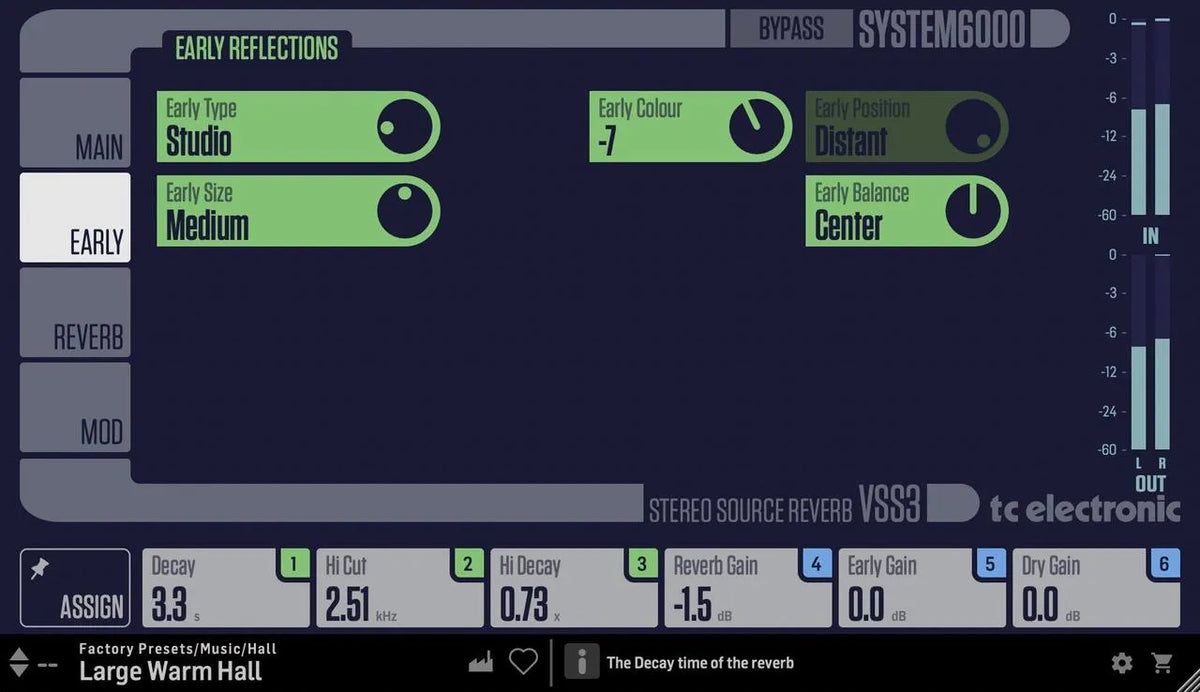
Task: Click the Large Warm Hall preset name
Action: pos(170,672)
